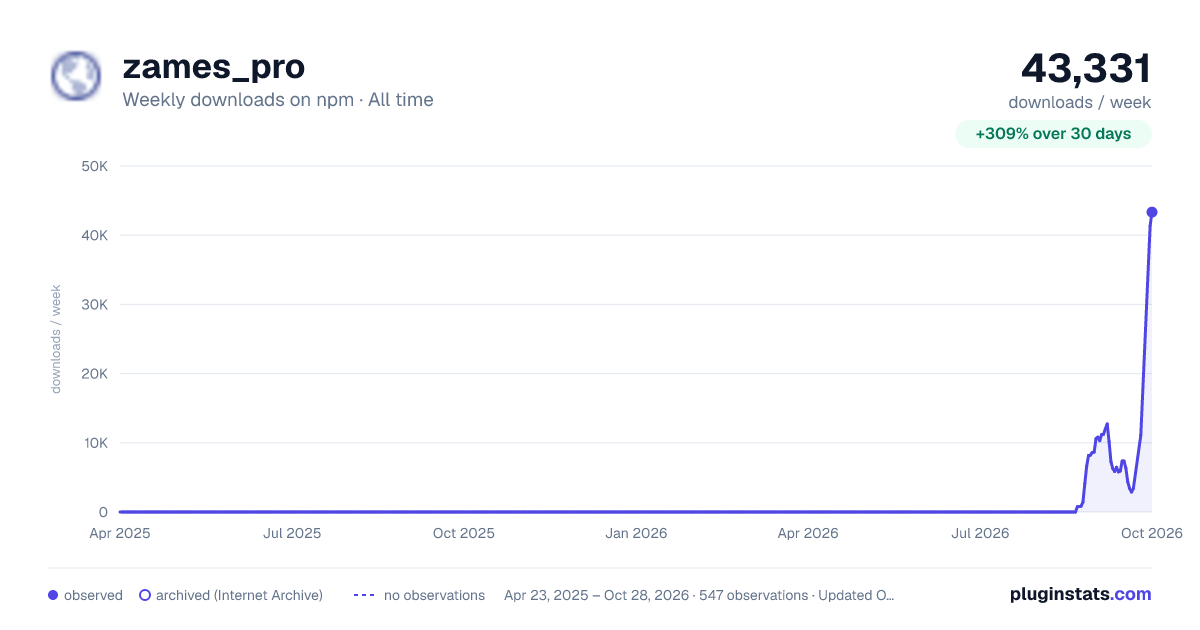Click the zames_pro package title
The width and height of the screenshot is (1200, 630).
coord(213,67)
